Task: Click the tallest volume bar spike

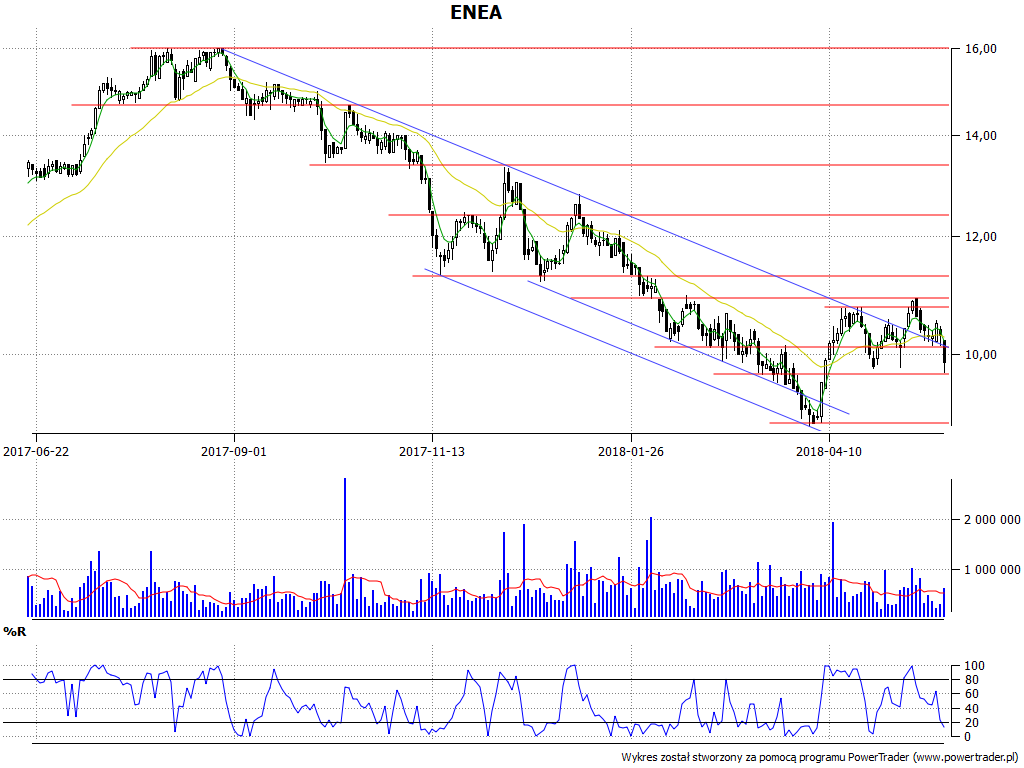Action: (x=345, y=547)
